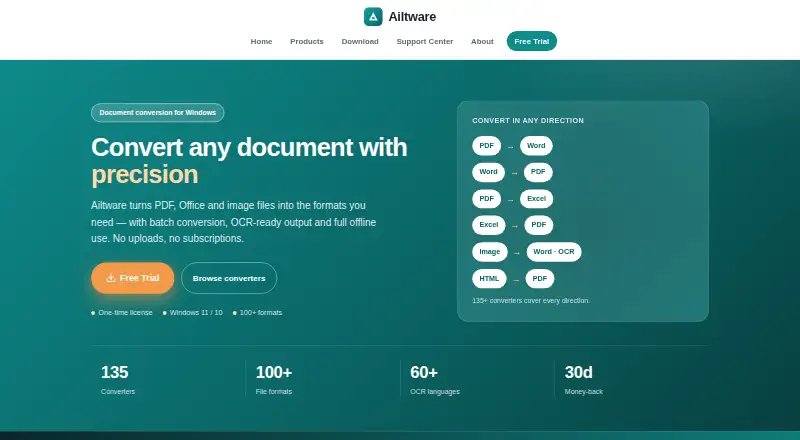The width and height of the screenshot is (800, 440).
Task: Select the HTML chip
Action: tap(489, 279)
